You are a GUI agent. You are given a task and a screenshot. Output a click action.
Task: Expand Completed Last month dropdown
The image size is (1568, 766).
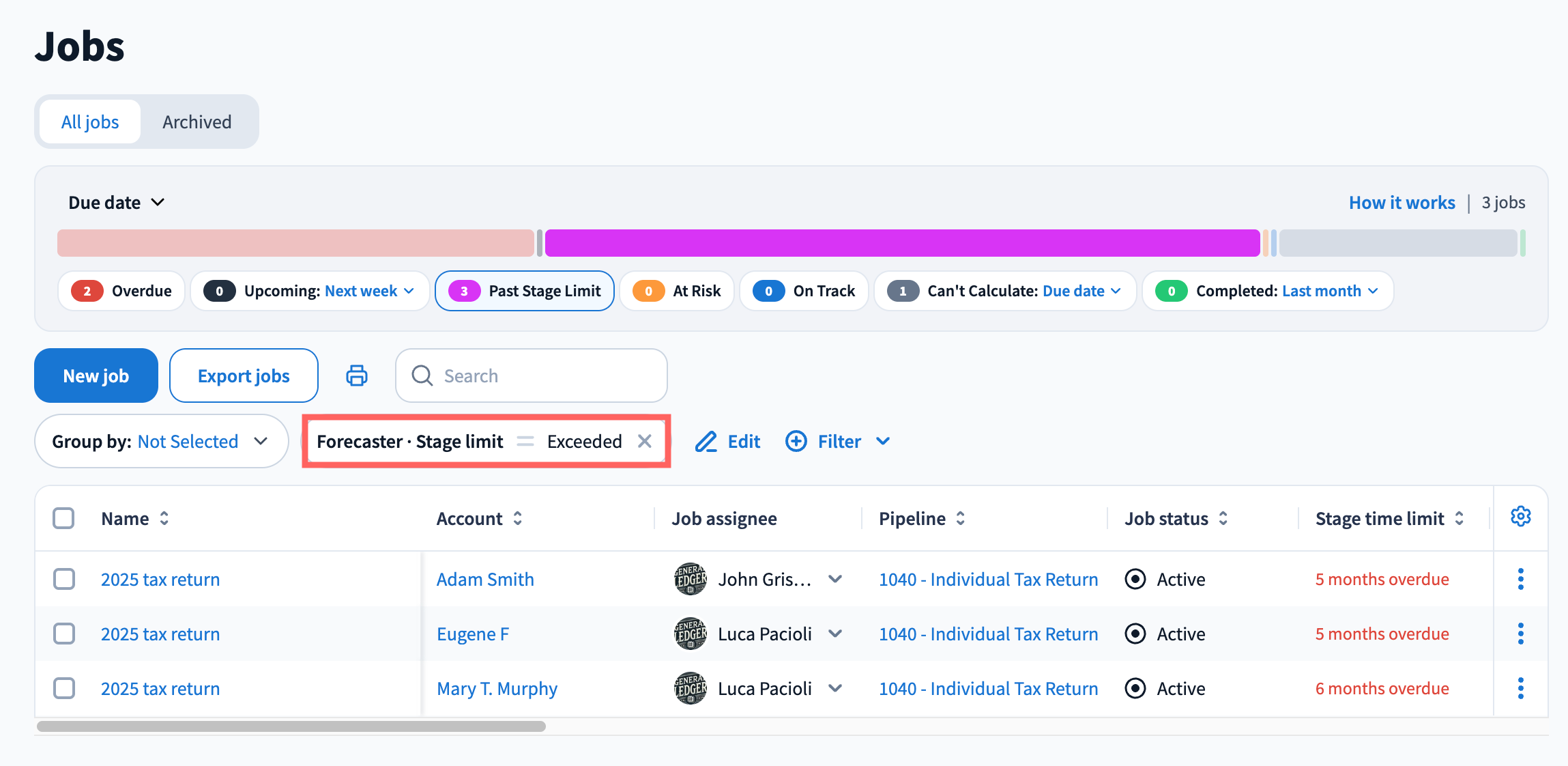click(1330, 291)
